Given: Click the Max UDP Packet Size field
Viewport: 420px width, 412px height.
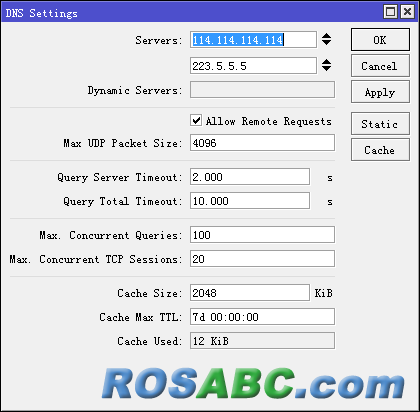Looking at the screenshot, I should [262, 143].
